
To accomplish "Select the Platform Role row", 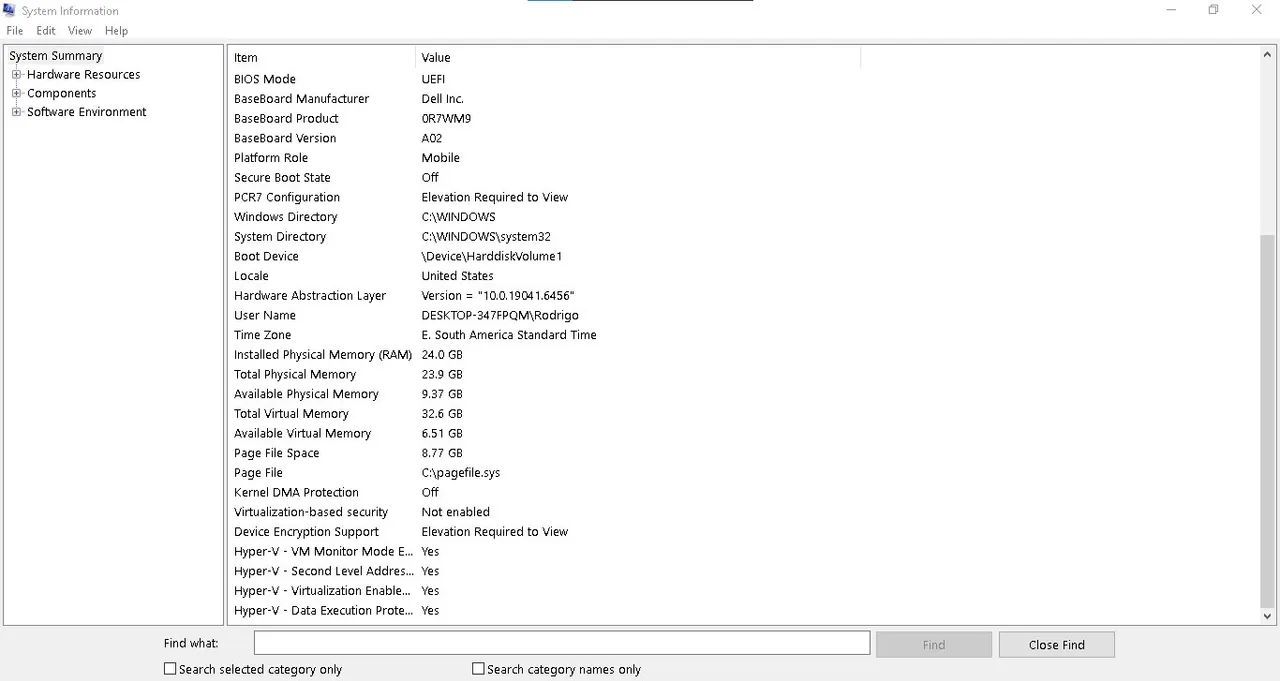I will pyautogui.click(x=743, y=158).
